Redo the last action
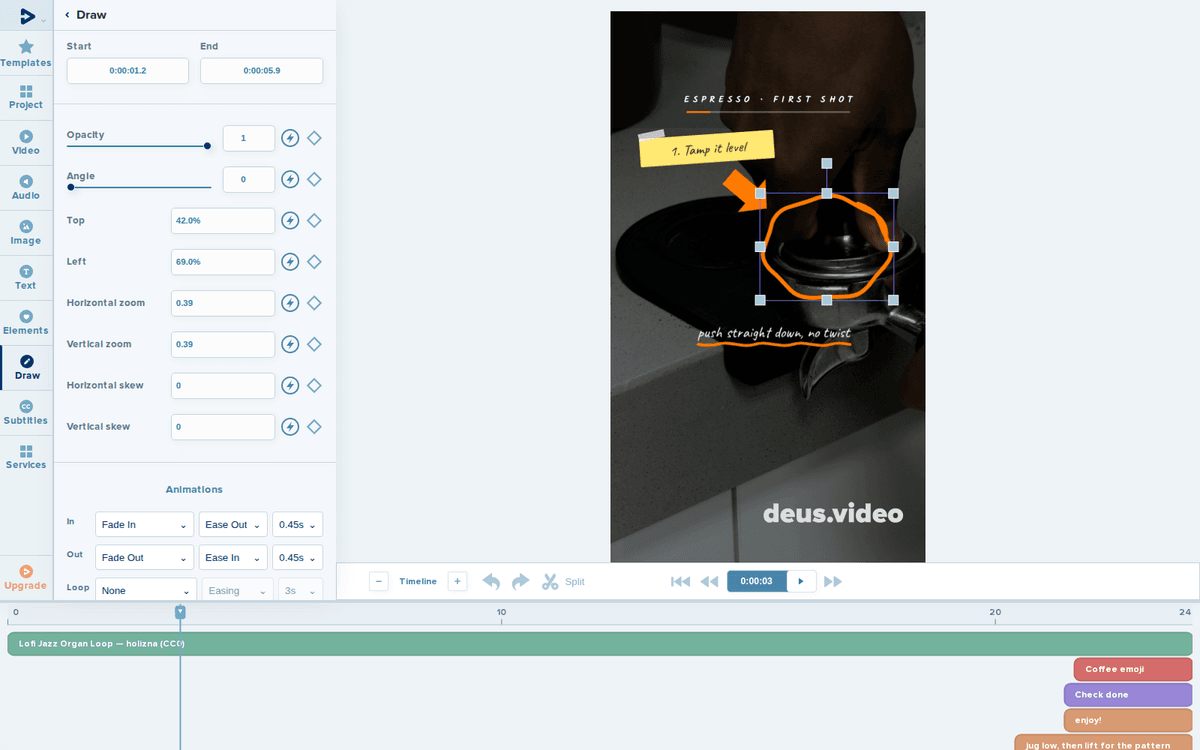Screen dimensions: 1200x750 point(520,581)
